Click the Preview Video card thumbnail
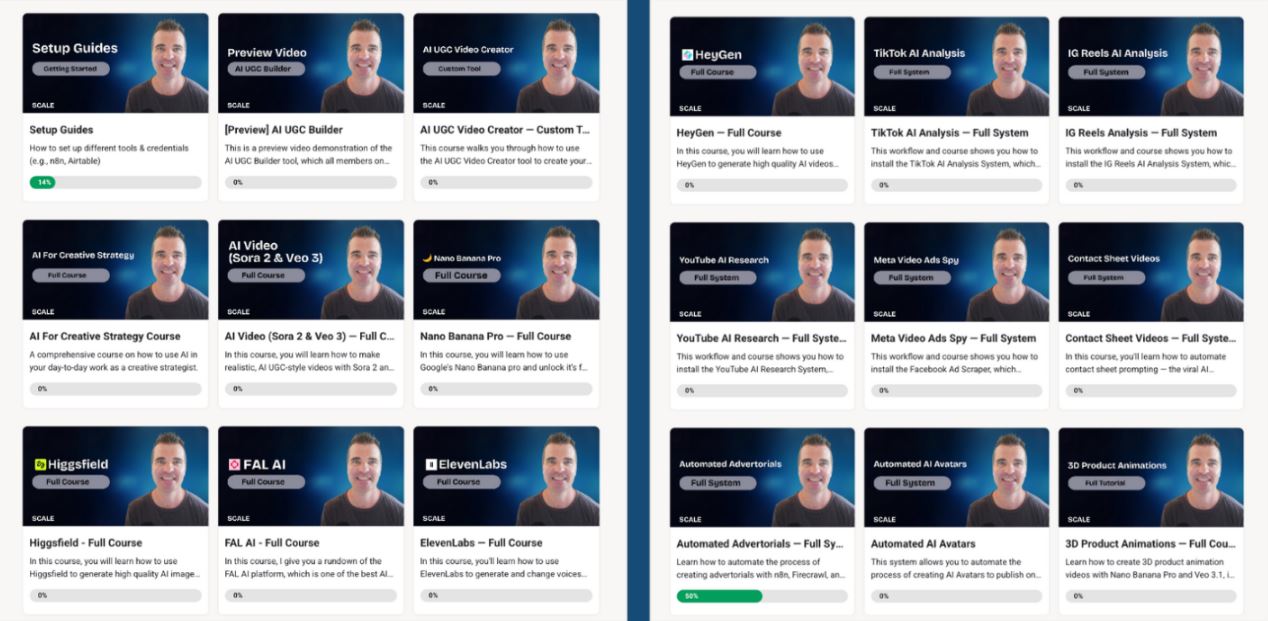Screen dimensions: 1268x621 click(310, 62)
